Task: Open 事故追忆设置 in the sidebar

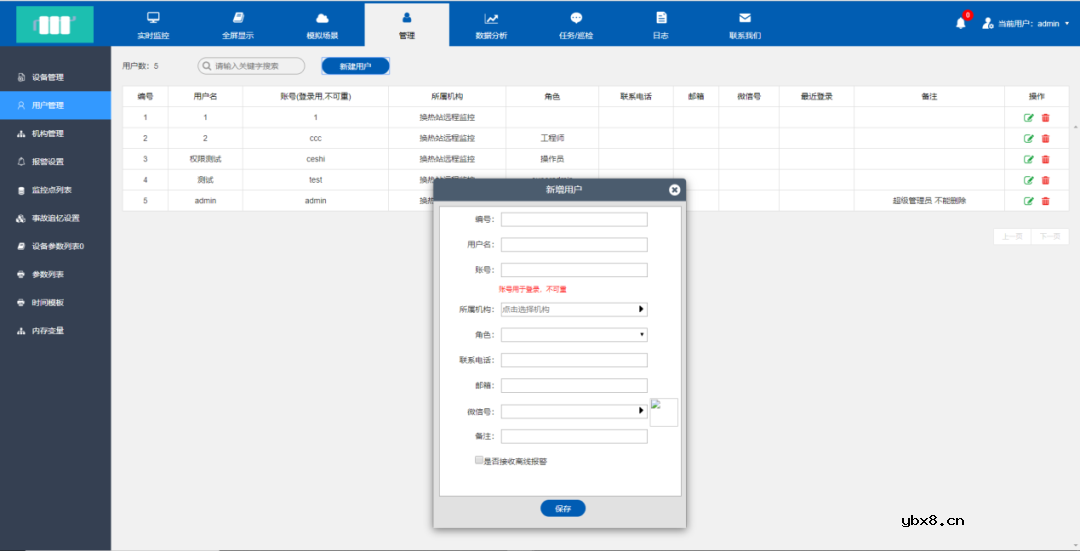Action: tap(55, 218)
